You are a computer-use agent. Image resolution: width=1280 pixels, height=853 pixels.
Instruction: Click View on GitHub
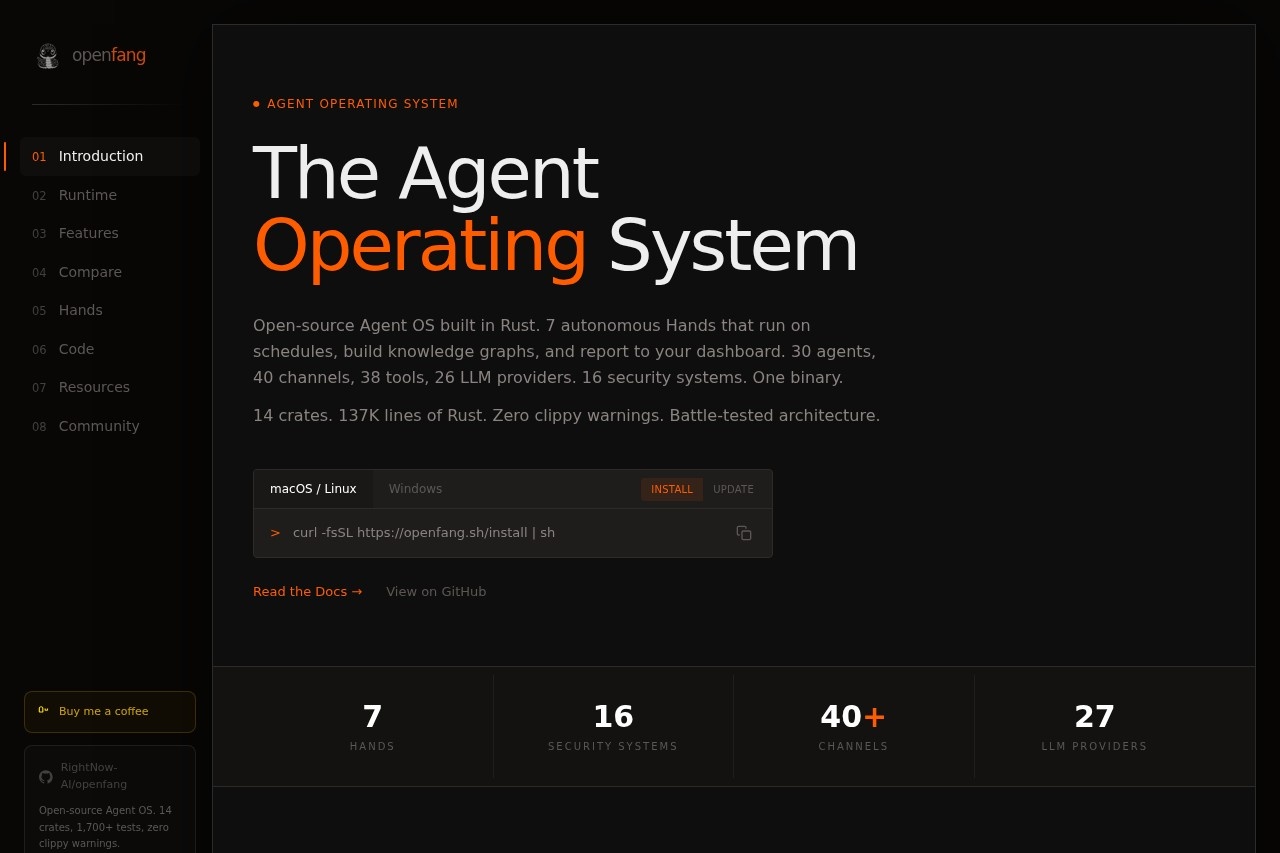436,591
